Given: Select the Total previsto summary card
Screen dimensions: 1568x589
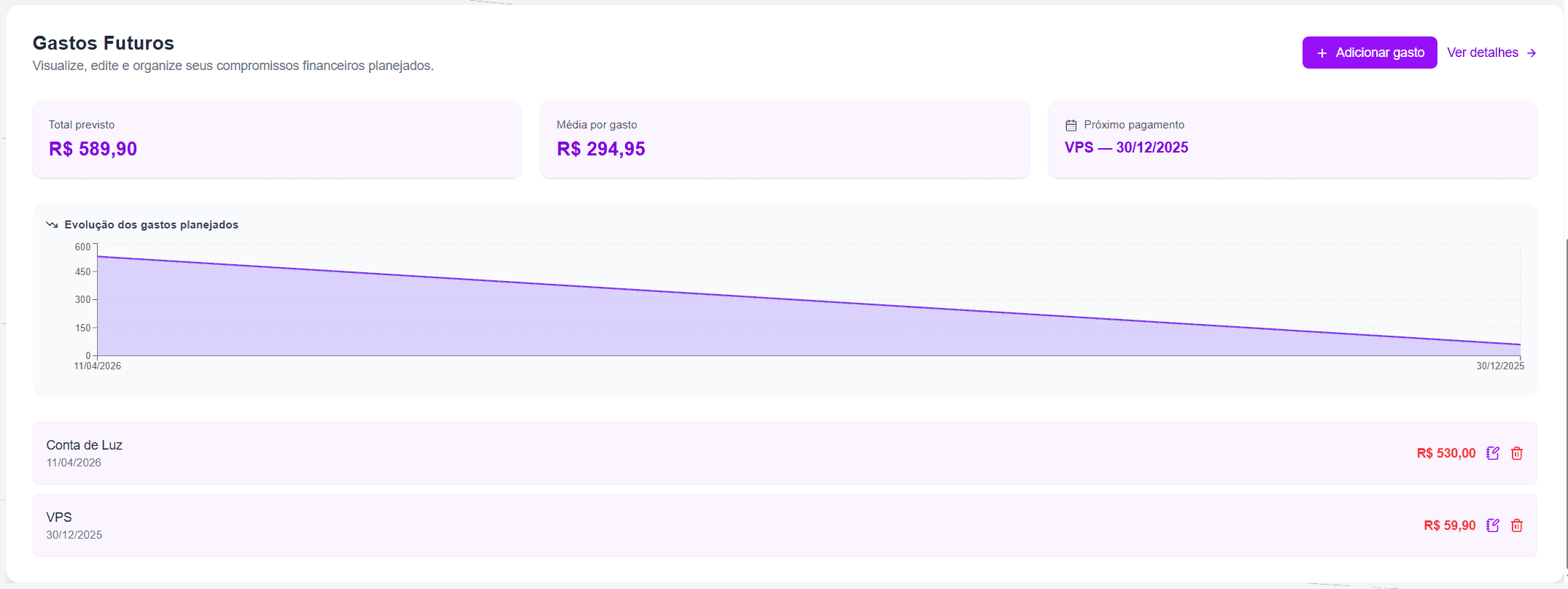Looking at the screenshot, I should click(277, 139).
